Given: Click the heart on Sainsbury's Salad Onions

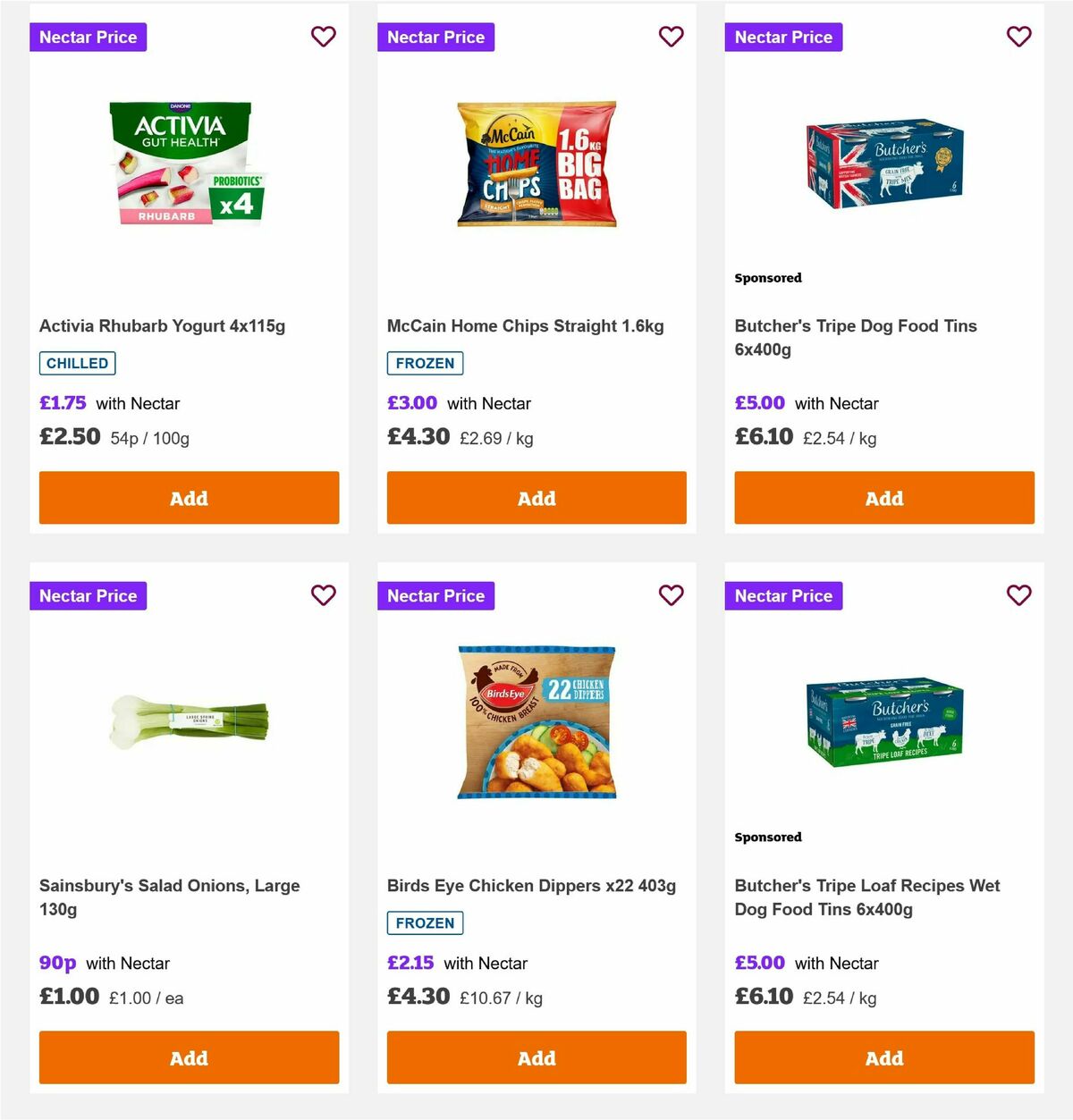Looking at the screenshot, I should coord(323,595).
